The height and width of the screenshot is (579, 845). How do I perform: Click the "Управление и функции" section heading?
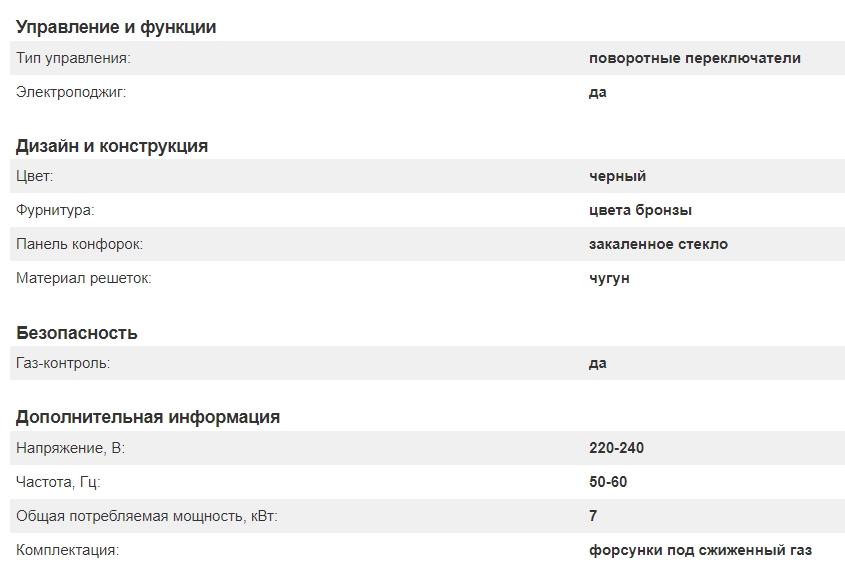[x=116, y=27]
